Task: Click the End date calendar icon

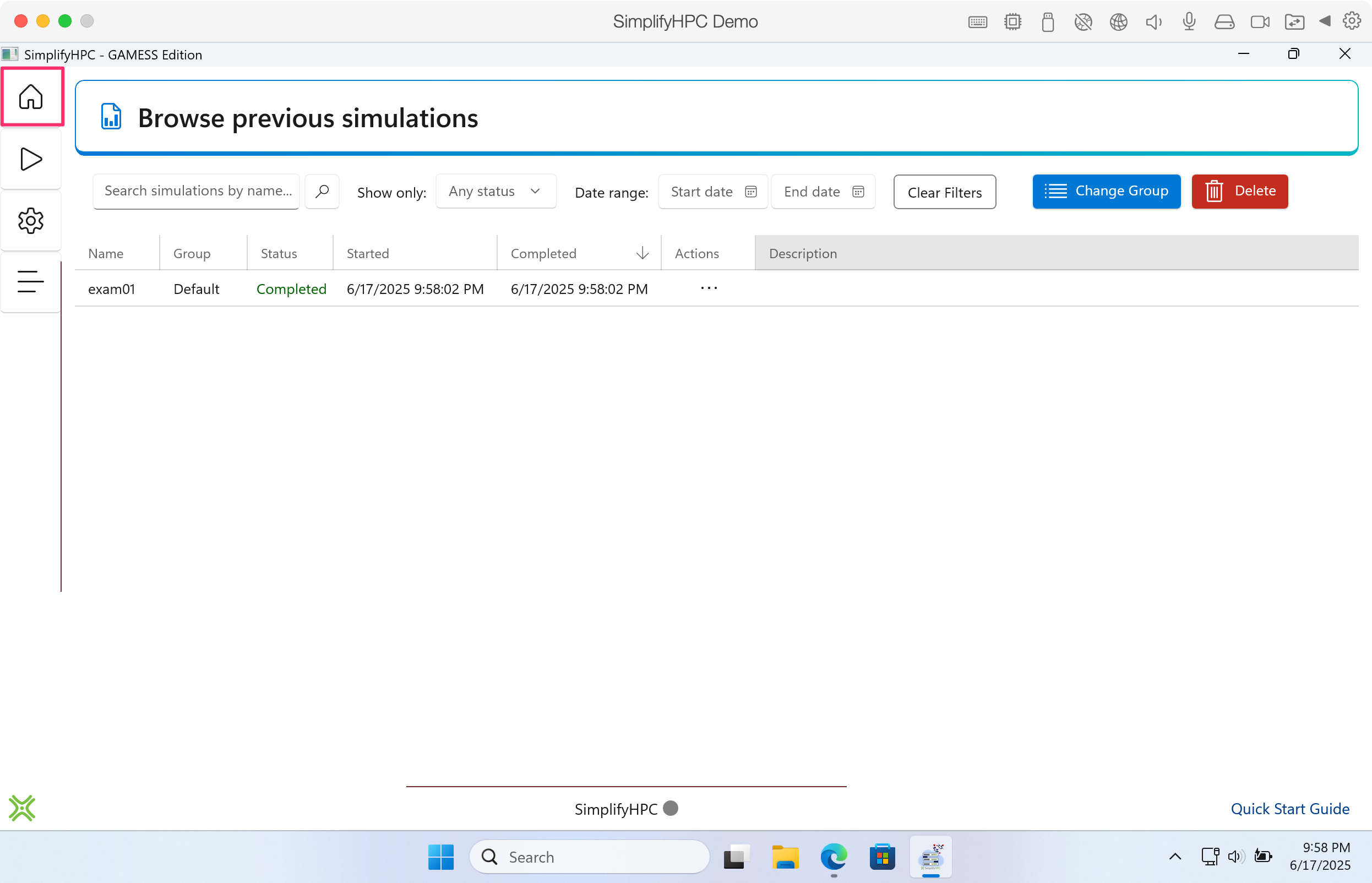Action: point(858,192)
